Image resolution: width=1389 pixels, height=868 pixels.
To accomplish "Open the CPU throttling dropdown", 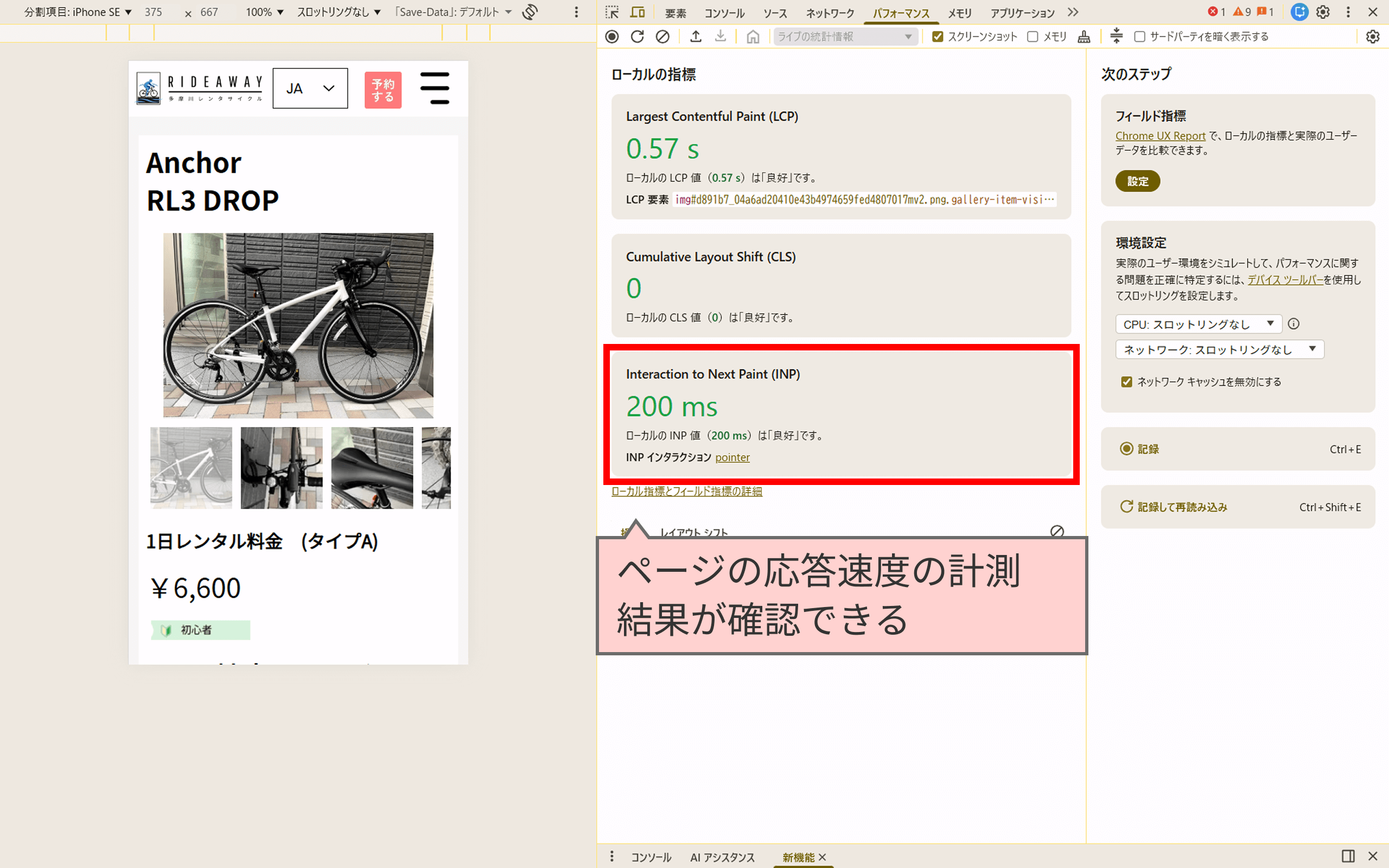I will click(1199, 324).
